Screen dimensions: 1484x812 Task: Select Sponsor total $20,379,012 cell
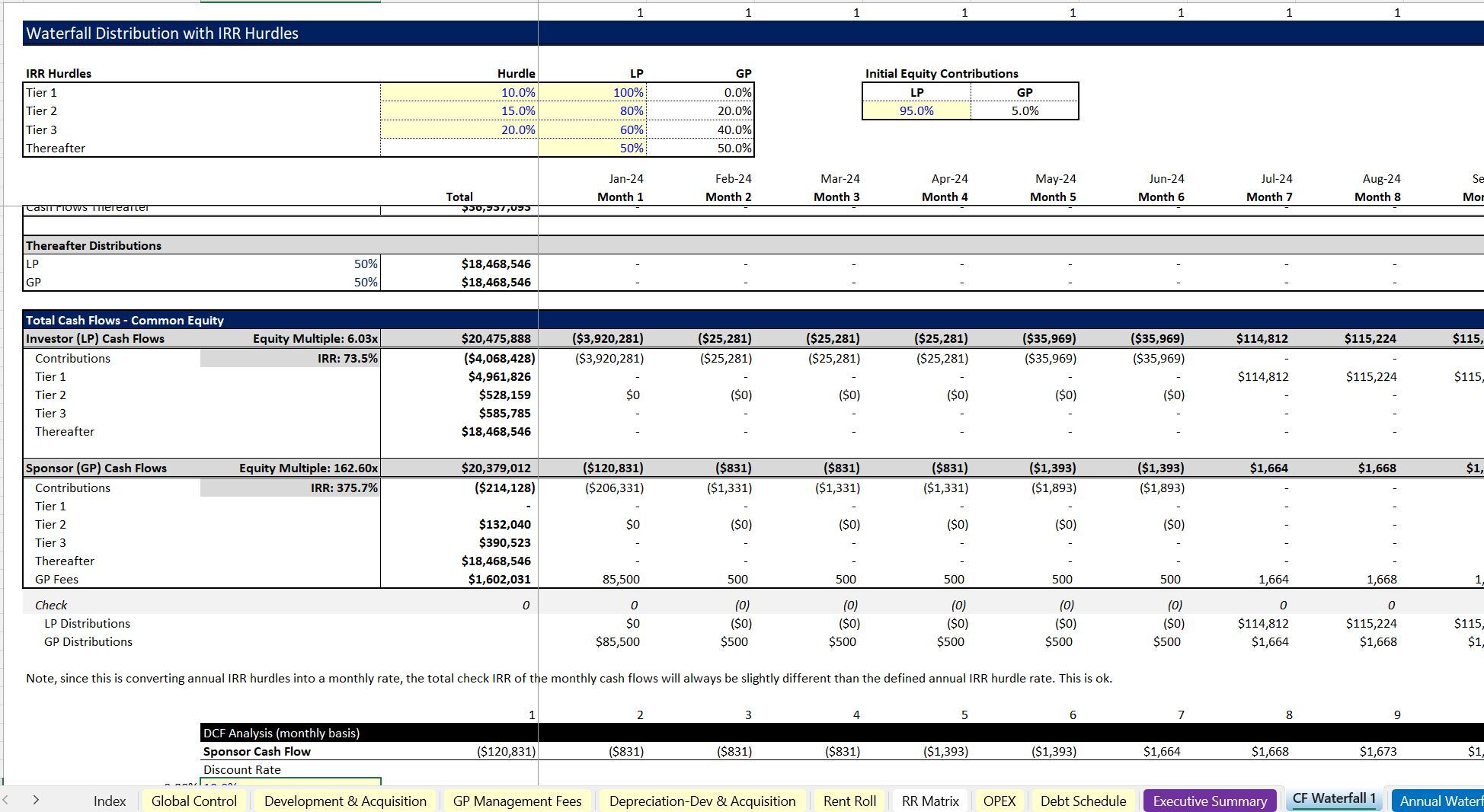tap(496, 468)
